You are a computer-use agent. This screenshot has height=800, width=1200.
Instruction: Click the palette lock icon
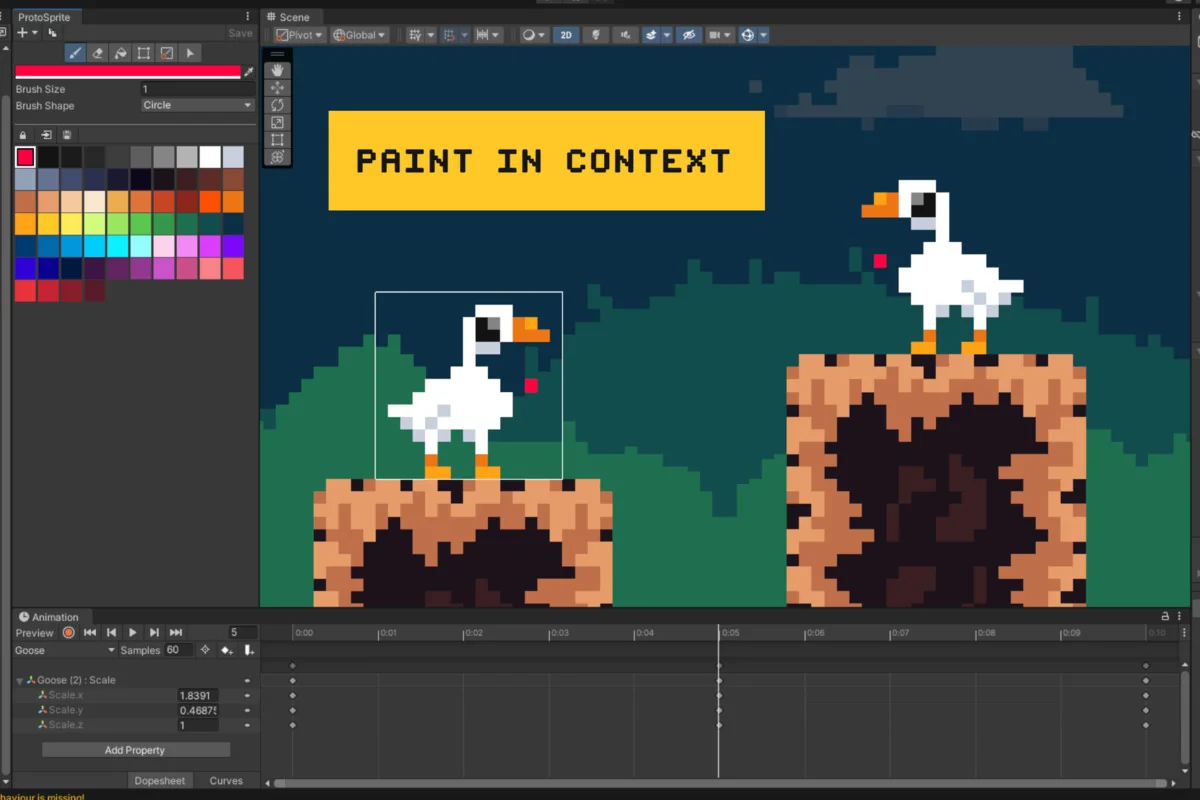pos(24,135)
